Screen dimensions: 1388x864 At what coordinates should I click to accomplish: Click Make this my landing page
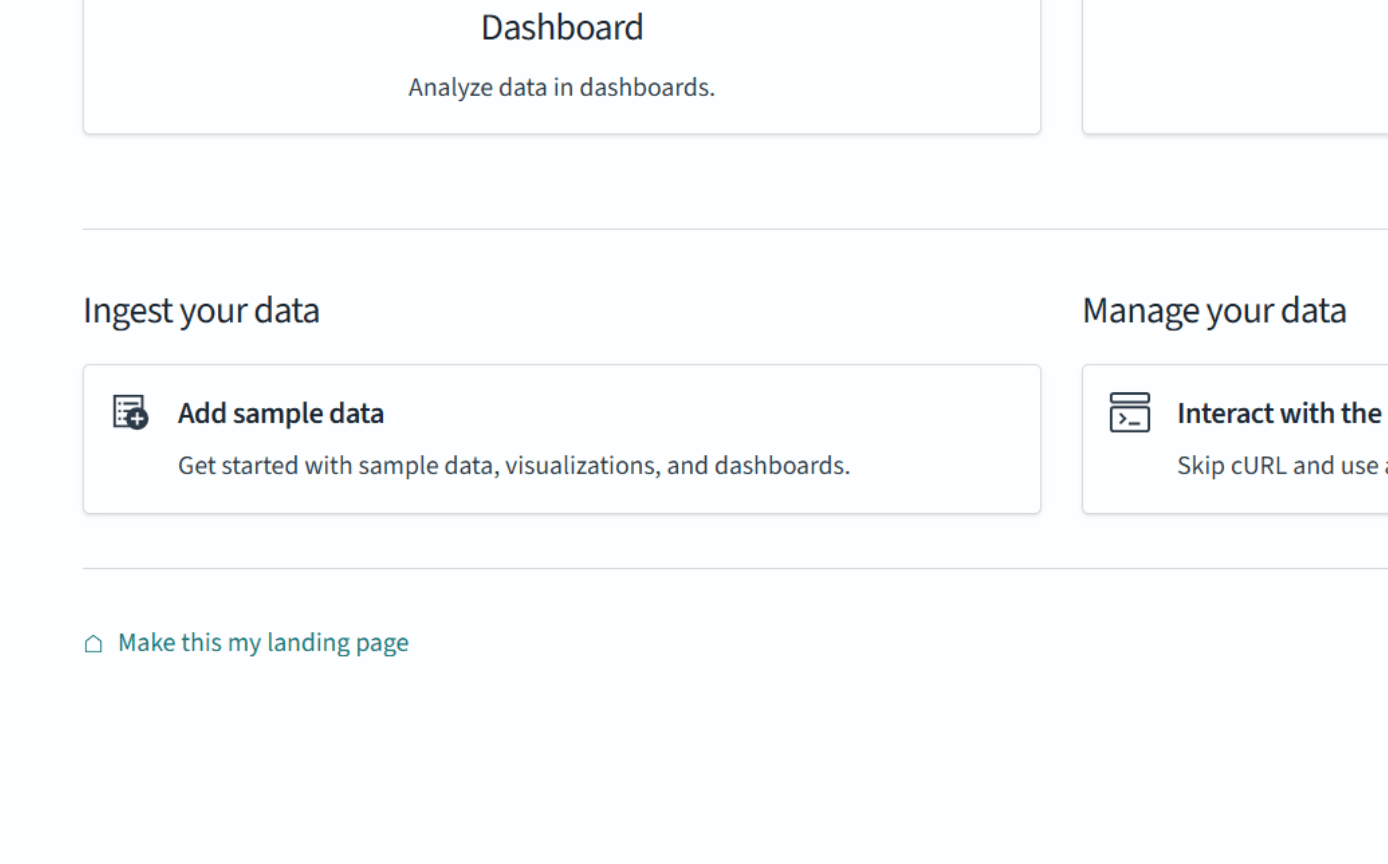pyautogui.click(x=262, y=642)
